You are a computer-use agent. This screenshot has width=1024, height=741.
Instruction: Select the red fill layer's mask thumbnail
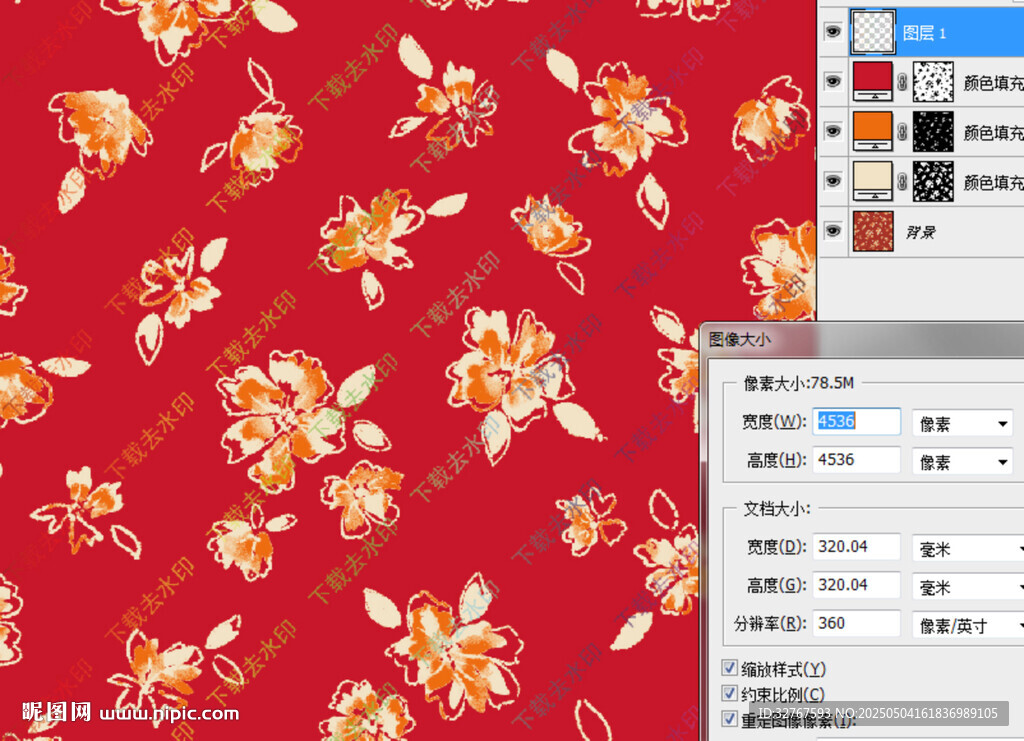click(x=932, y=82)
